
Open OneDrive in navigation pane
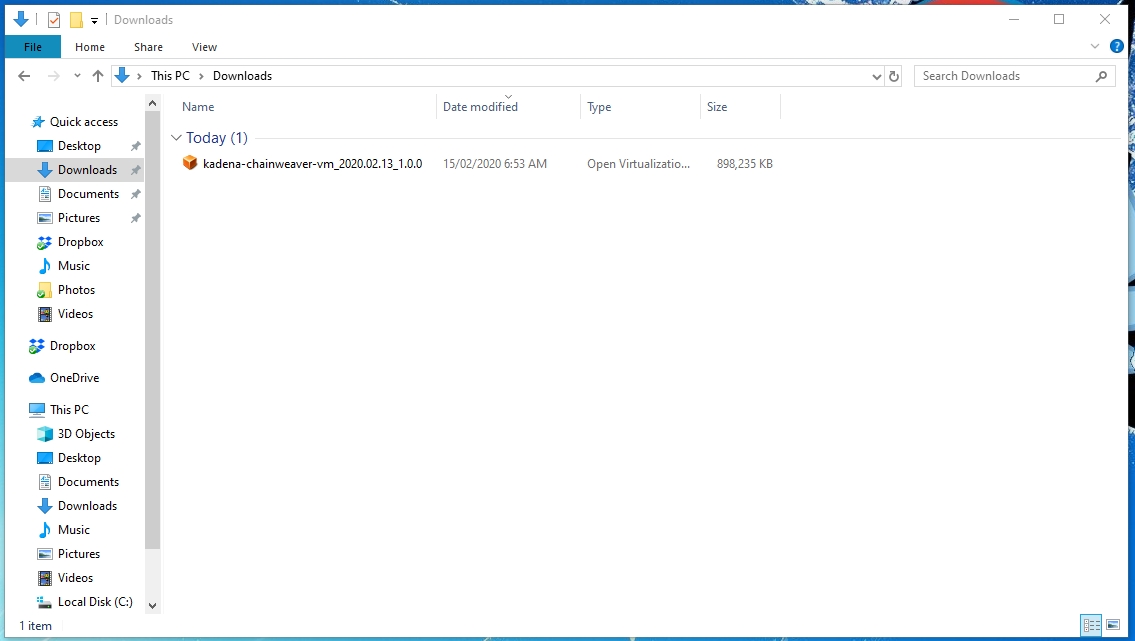(x=74, y=378)
